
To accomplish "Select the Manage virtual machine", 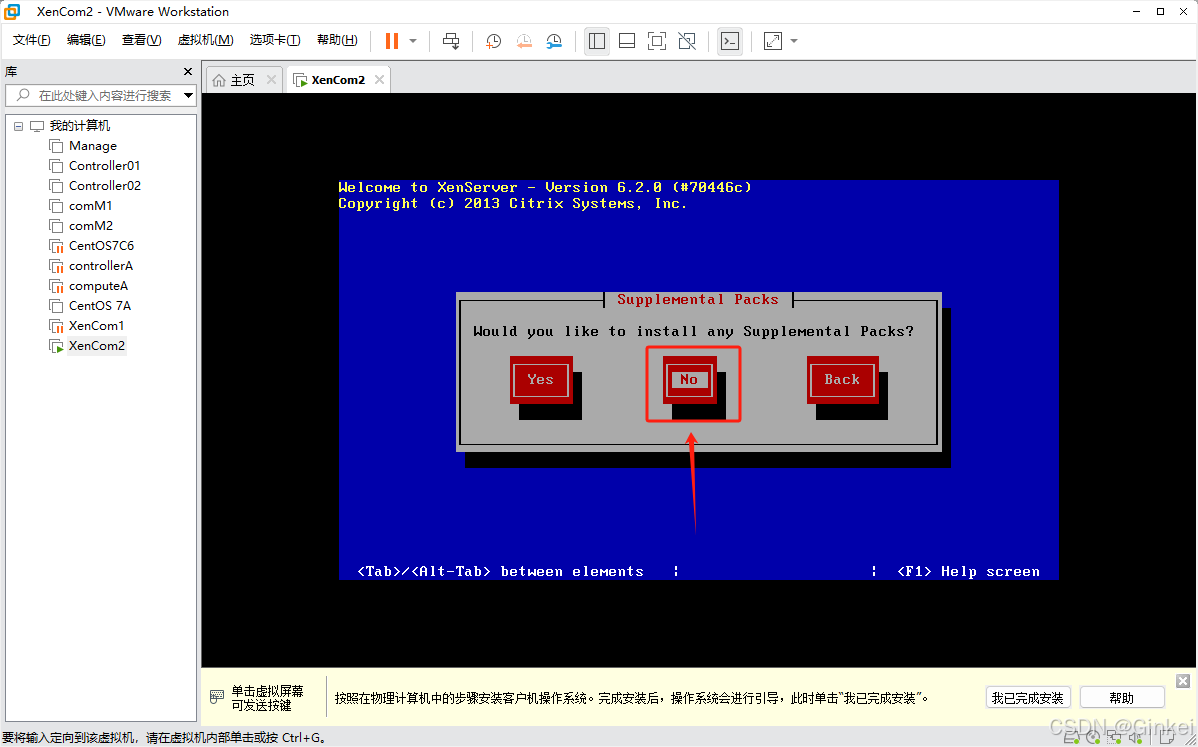I will click(92, 146).
